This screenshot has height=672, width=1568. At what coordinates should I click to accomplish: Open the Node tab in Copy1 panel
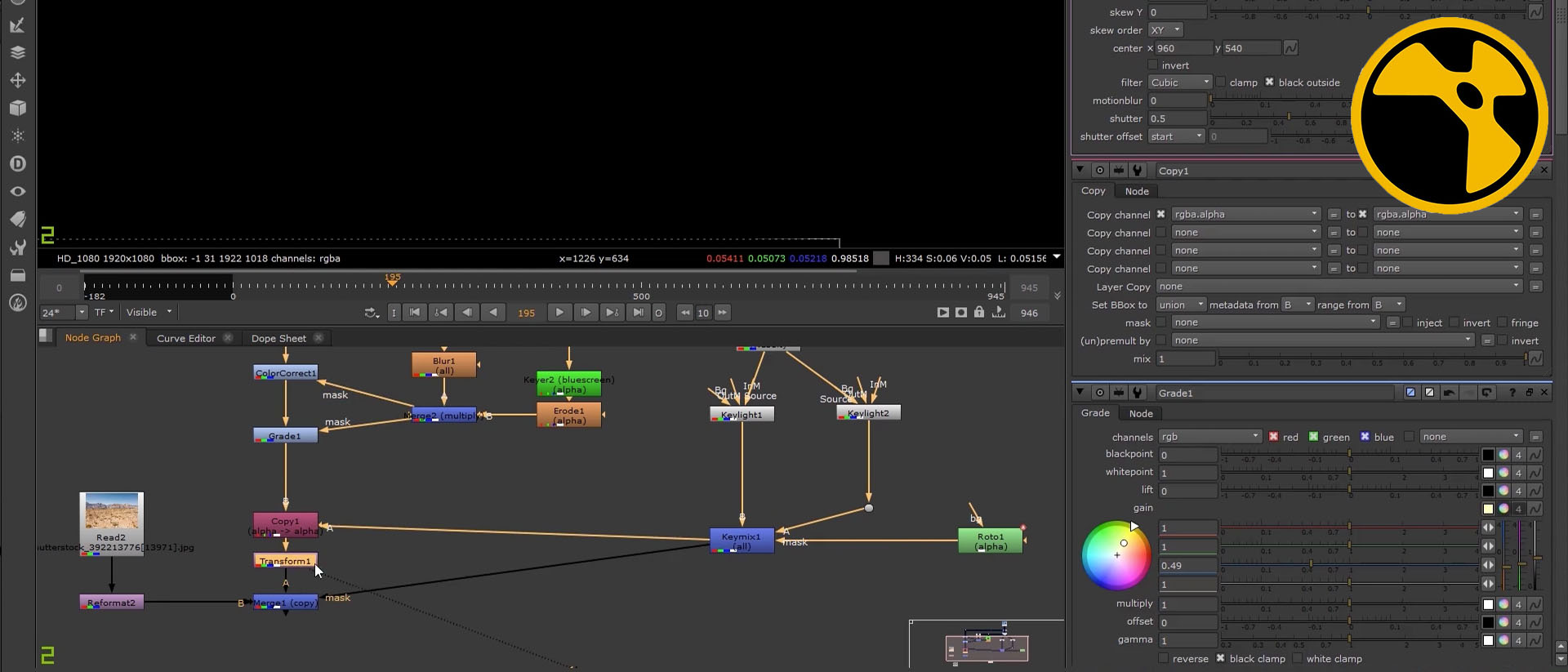pyautogui.click(x=1137, y=191)
